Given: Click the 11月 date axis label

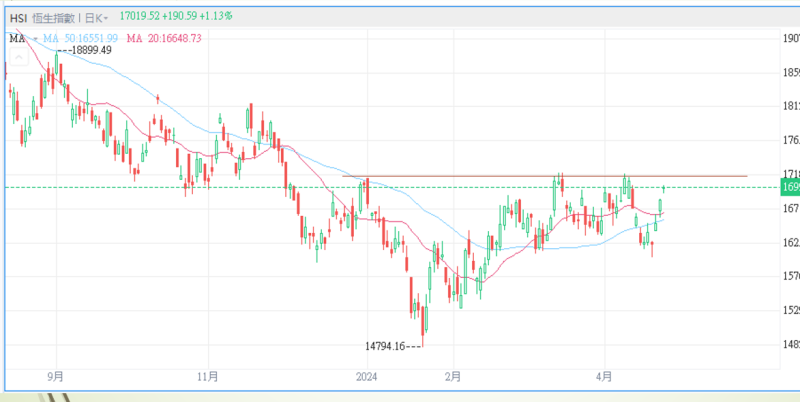Looking at the screenshot, I should coord(207,377).
